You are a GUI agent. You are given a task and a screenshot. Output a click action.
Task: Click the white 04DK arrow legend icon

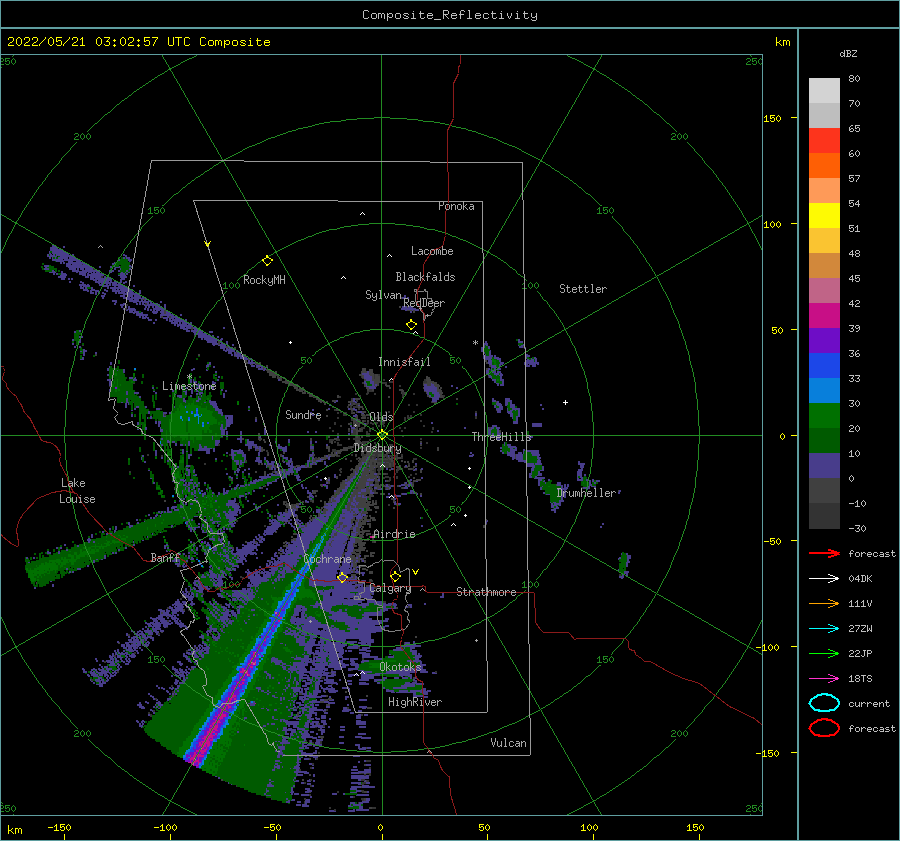pyautogui.click(x=824, y=579)
